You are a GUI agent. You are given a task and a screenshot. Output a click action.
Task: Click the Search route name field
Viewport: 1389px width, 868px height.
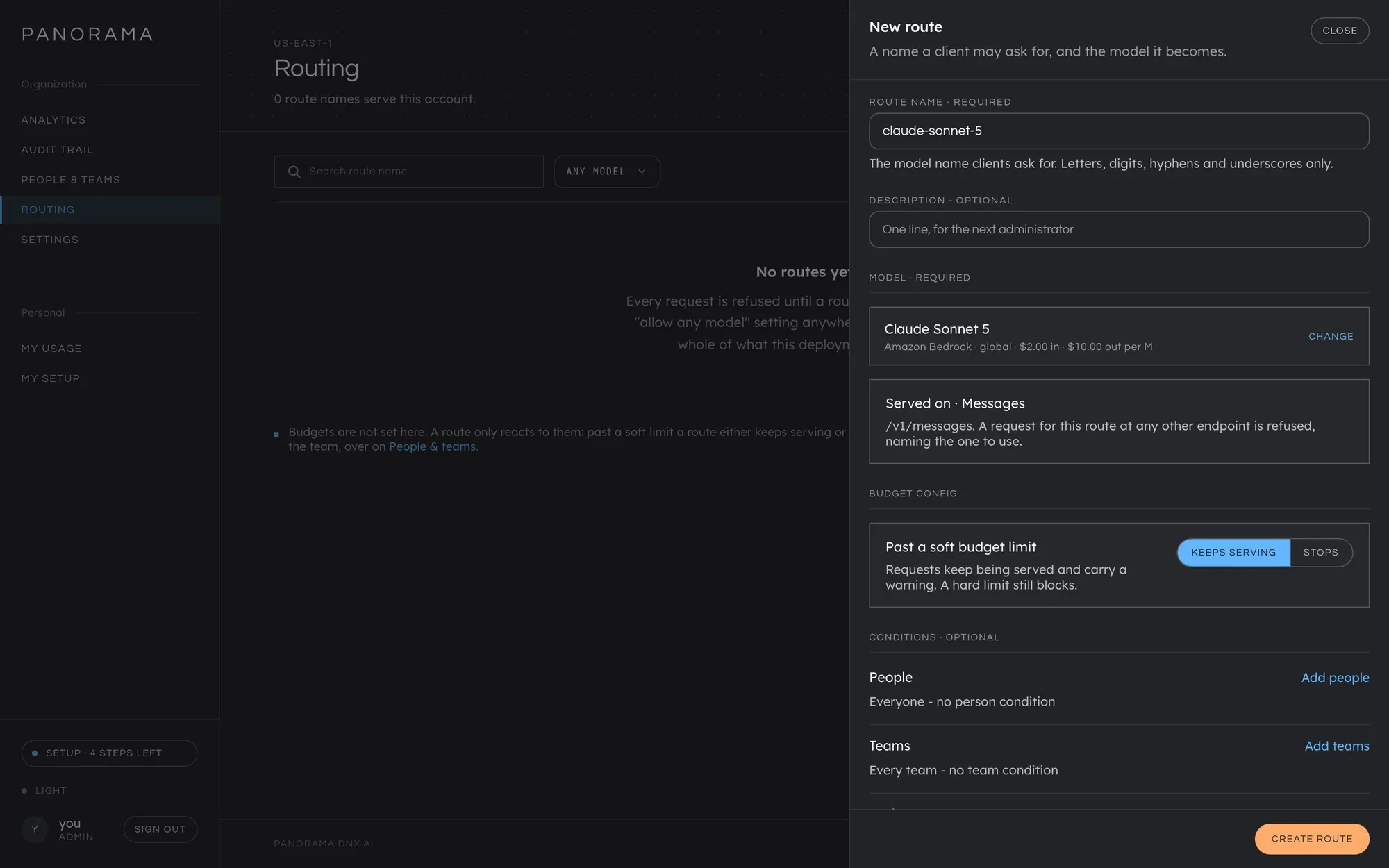408,172
